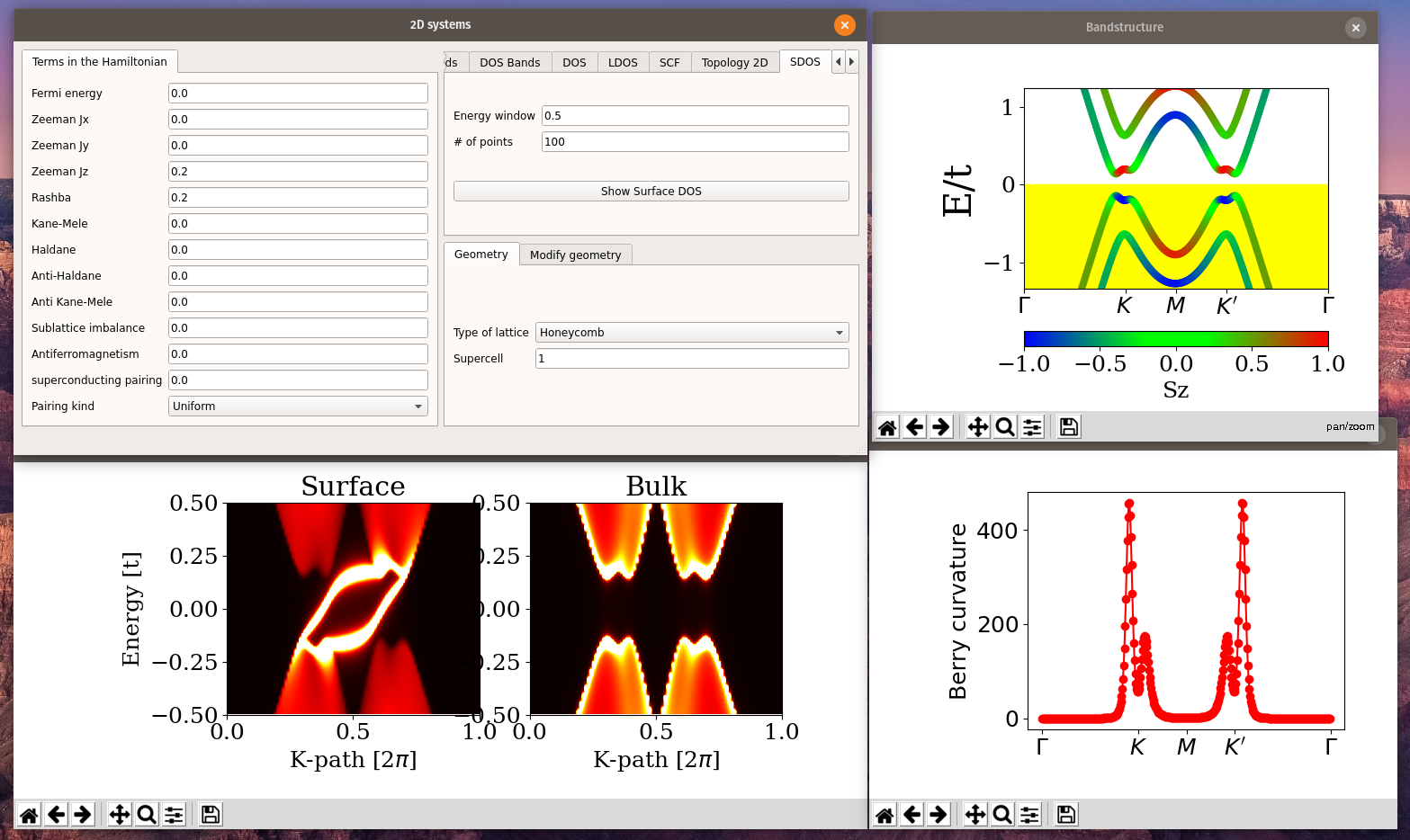Enable Zoom tool in Berry curvature toolbar
The width and height of the screenshot is (1410, 840).
(x=1002, y=815)
